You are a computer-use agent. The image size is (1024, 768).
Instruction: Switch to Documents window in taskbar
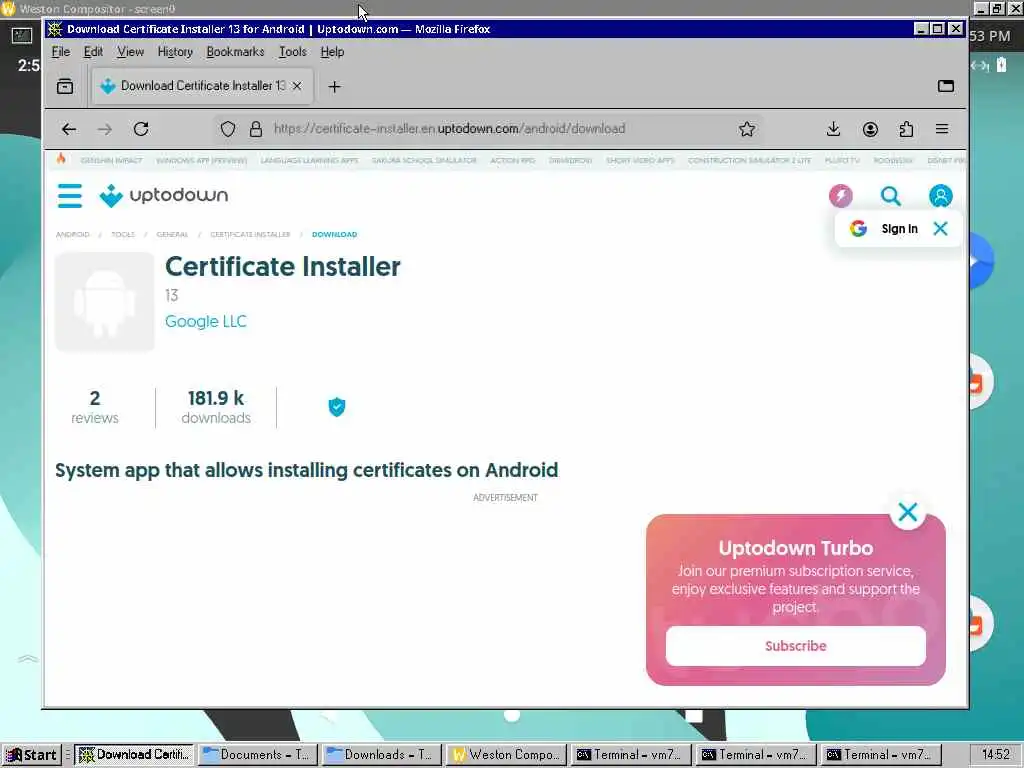257,755
